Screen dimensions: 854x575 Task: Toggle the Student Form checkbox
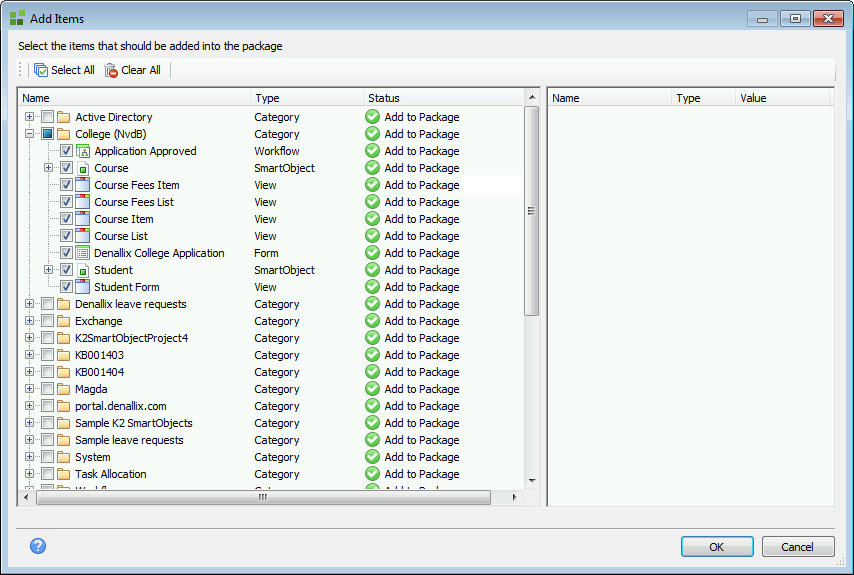(66, 287)
